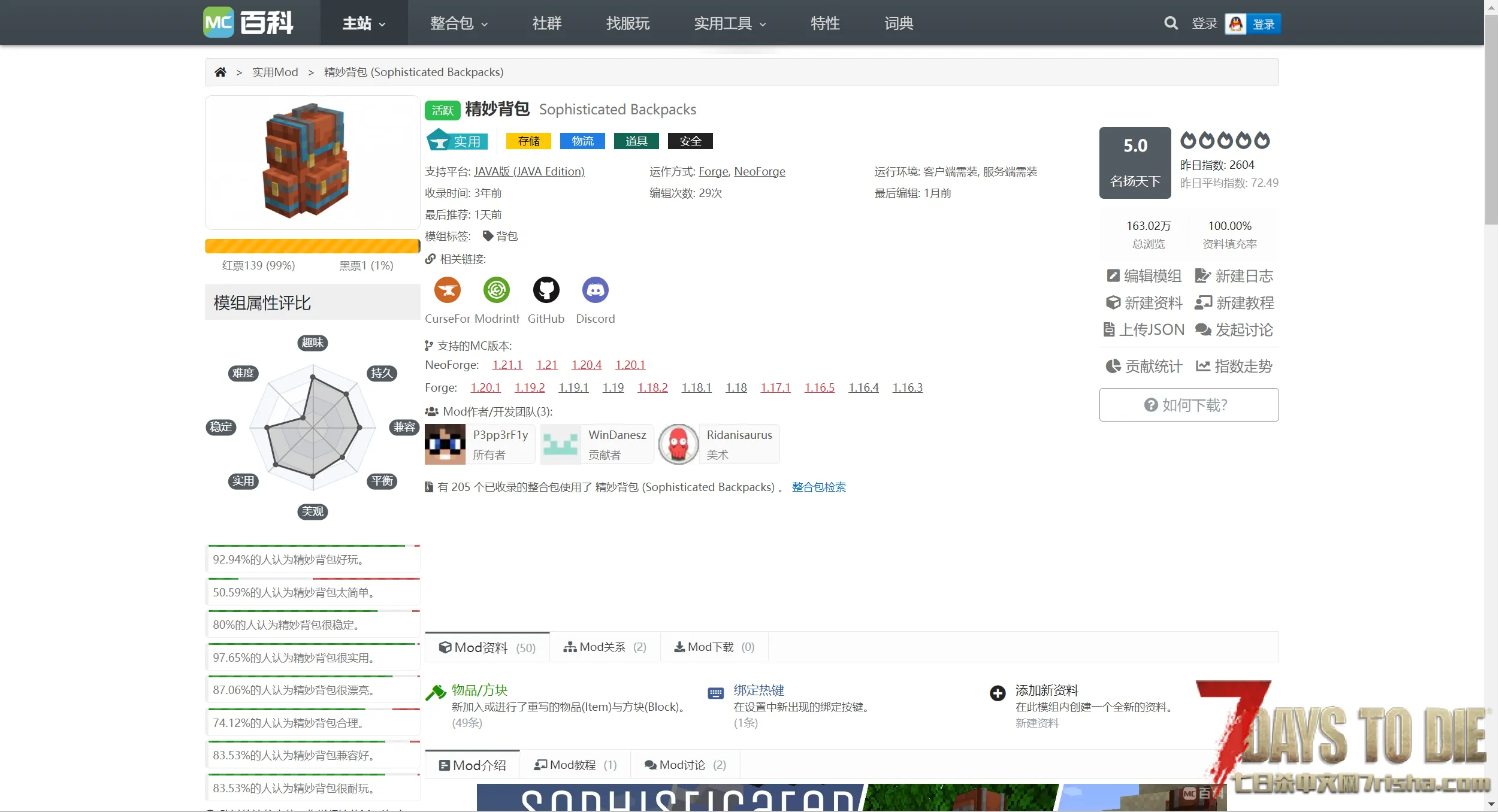Click the 50.59% 太简单 rating bar

tap(313, 592)
